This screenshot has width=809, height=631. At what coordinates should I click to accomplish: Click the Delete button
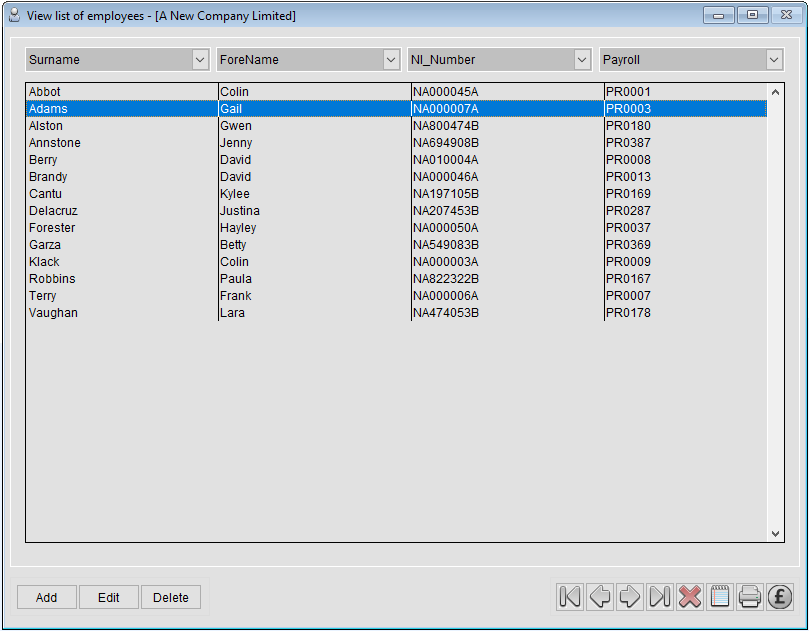click(170, 597)
